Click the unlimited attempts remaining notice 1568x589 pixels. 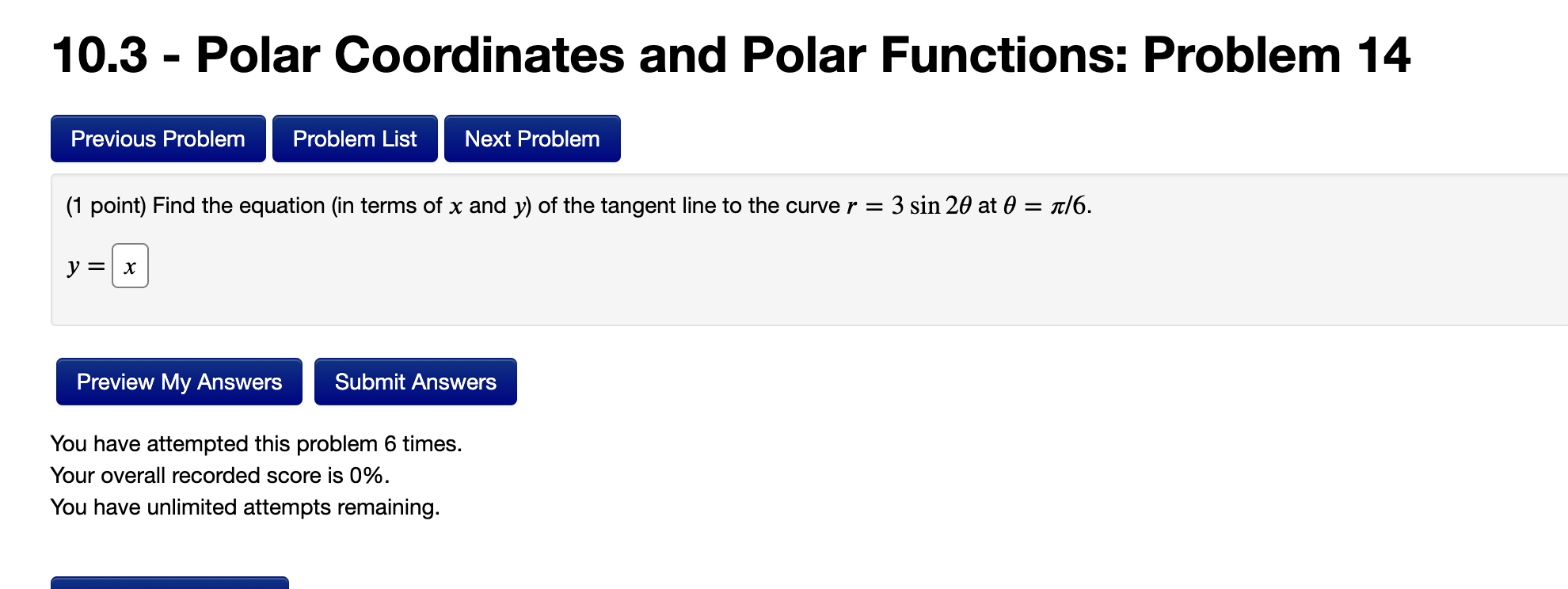coord(245,507)
